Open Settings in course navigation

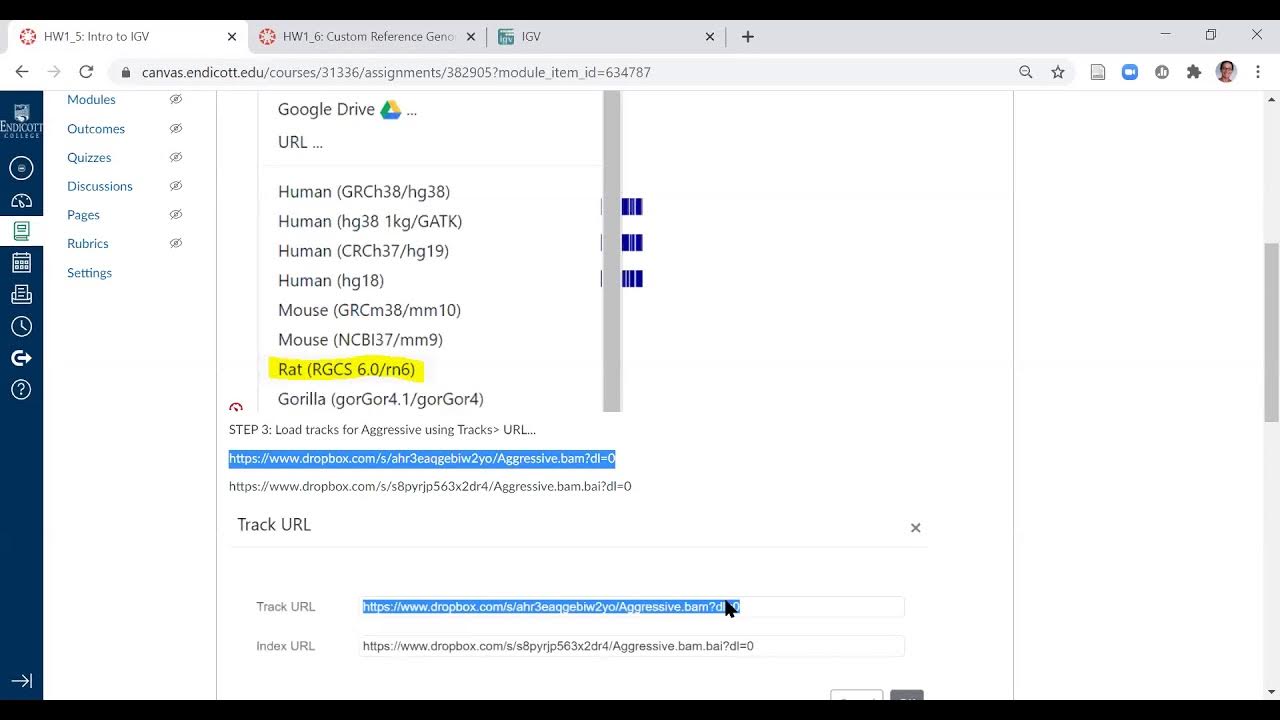89,272
